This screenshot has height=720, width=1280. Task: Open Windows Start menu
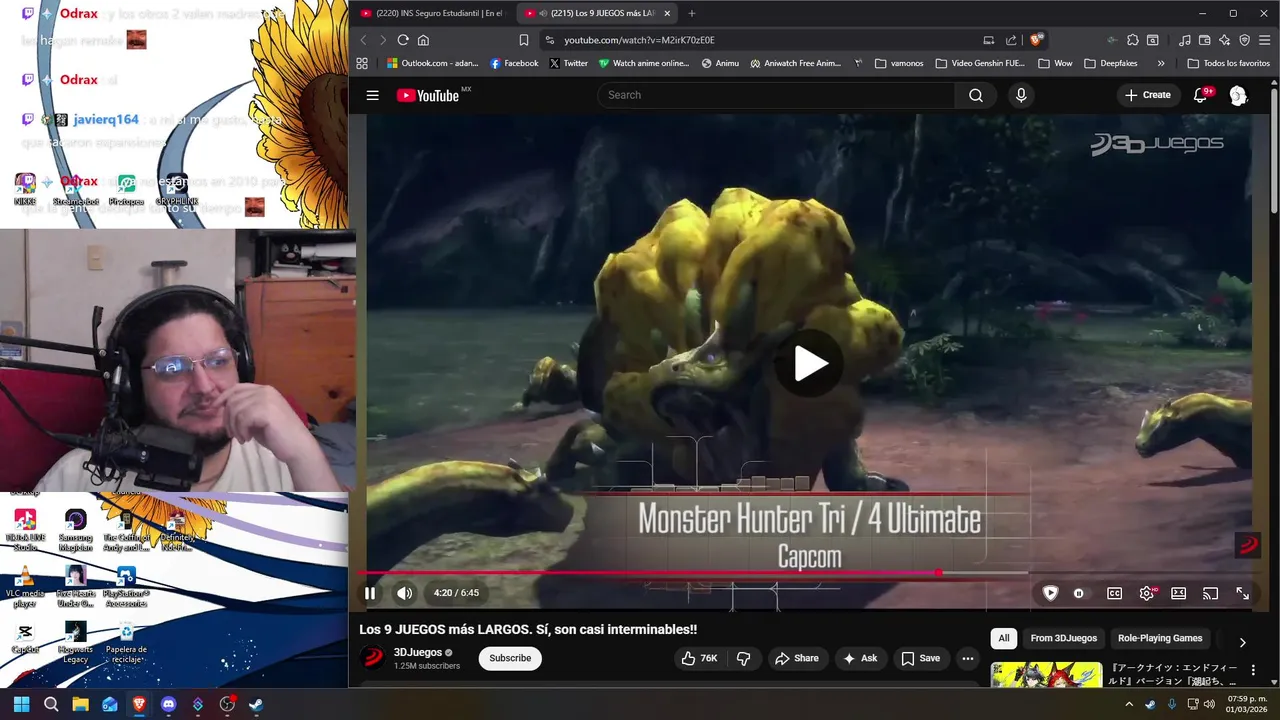[x=21, y=704]
